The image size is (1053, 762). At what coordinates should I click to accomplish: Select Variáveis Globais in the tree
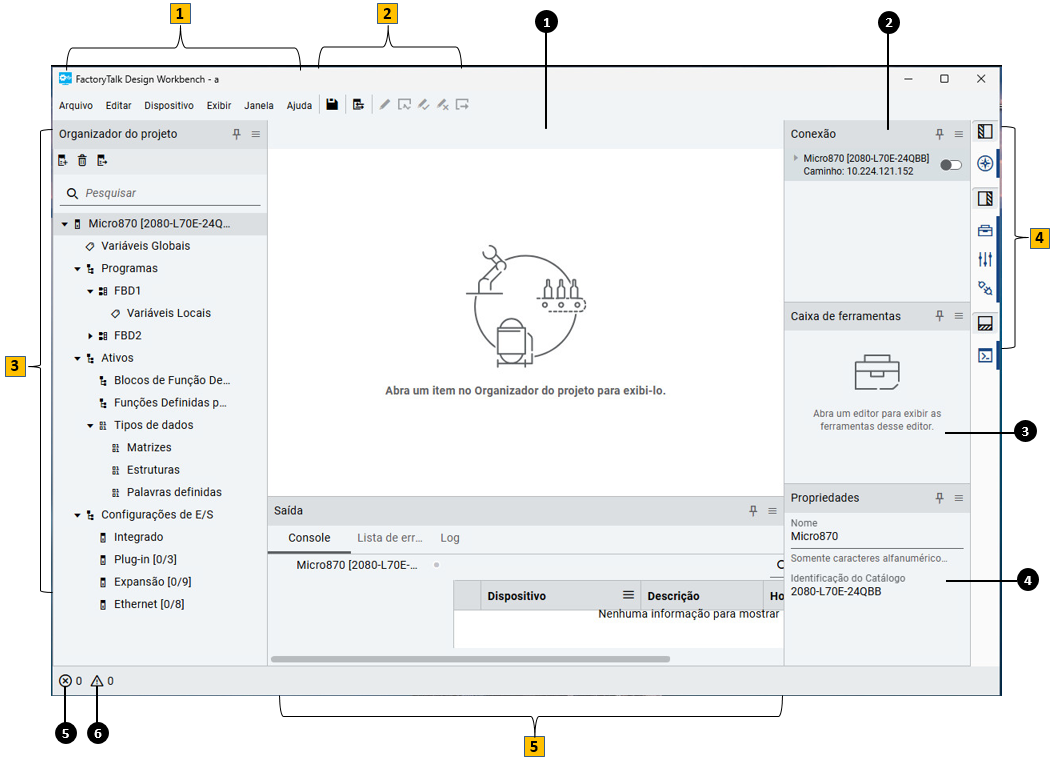click(146, 246)
